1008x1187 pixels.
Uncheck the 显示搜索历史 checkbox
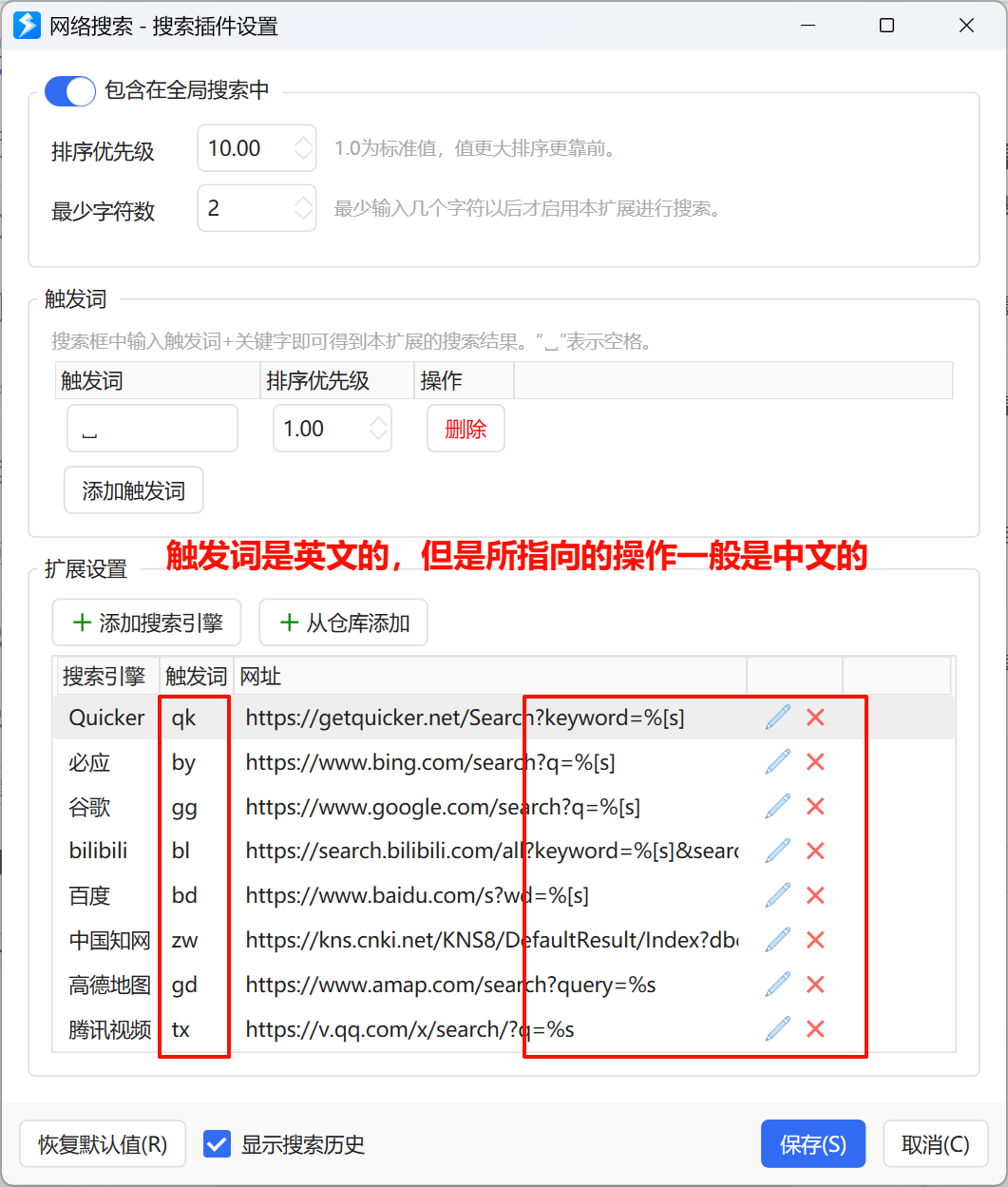(x=218, y=1144)
